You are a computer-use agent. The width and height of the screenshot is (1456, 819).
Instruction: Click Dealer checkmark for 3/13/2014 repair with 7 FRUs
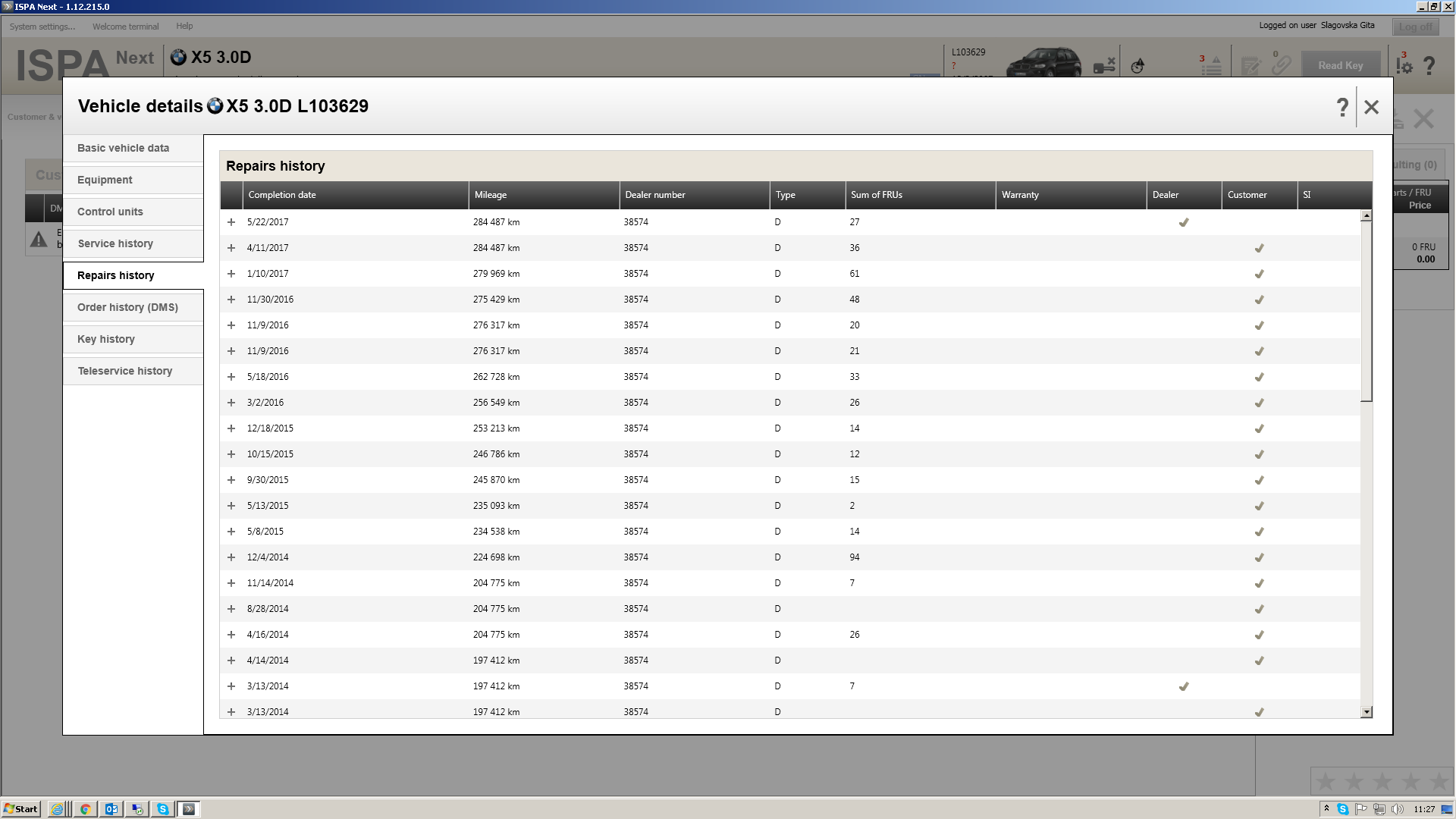point(1183,686)
